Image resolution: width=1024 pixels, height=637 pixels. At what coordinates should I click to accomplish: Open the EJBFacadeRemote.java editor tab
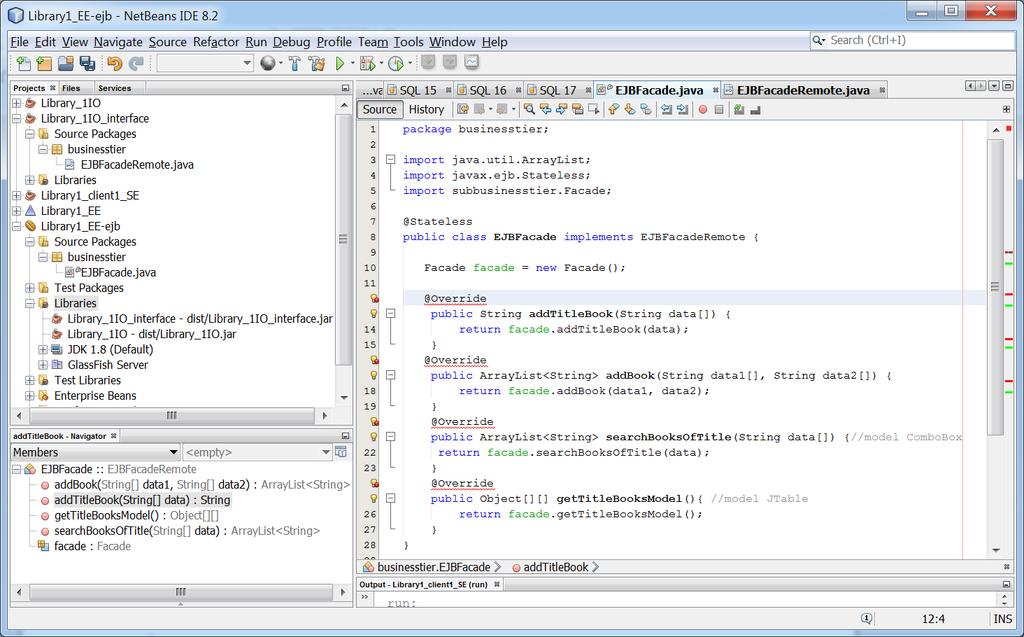pos(803,90)
